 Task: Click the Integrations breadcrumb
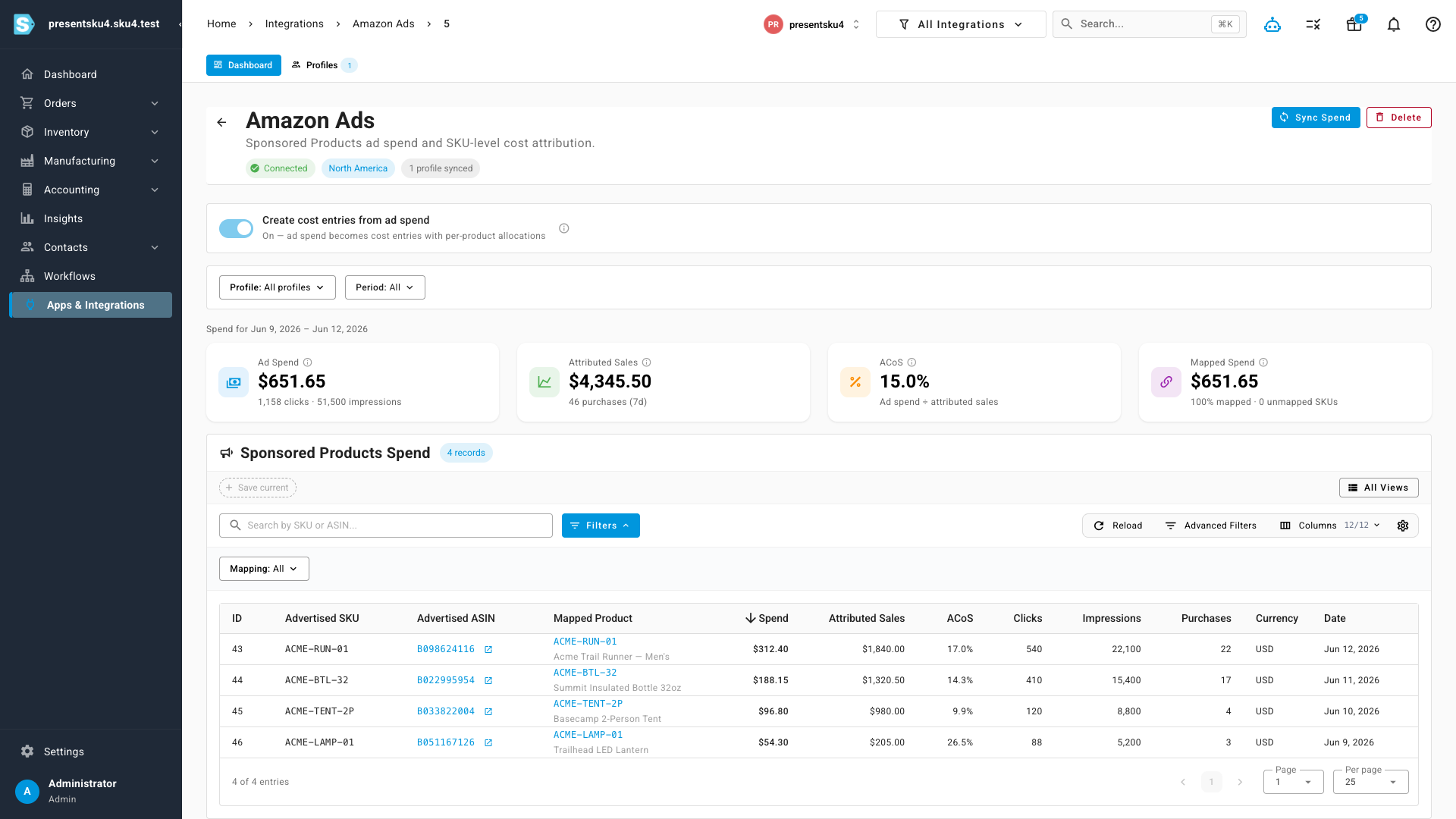294,24
